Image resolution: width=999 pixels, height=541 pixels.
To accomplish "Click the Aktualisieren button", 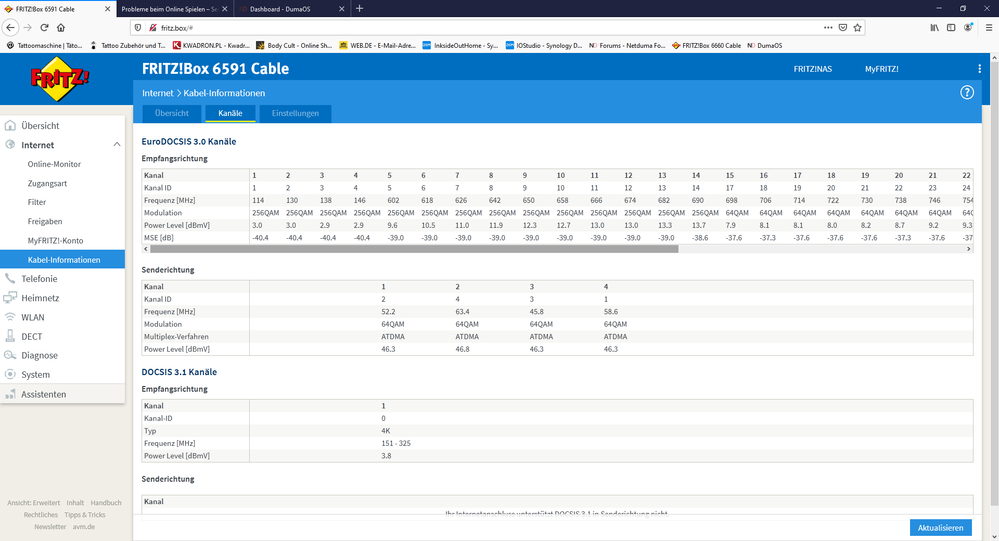I will pos(940,528).
